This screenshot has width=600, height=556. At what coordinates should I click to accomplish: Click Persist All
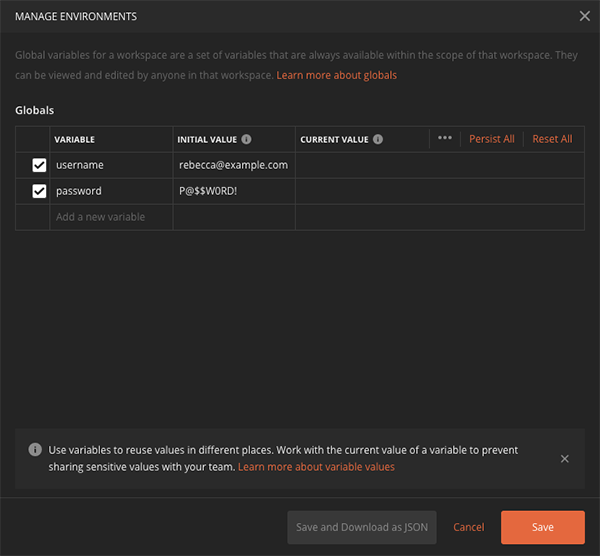pyautogui.click(x=492, y=139)
